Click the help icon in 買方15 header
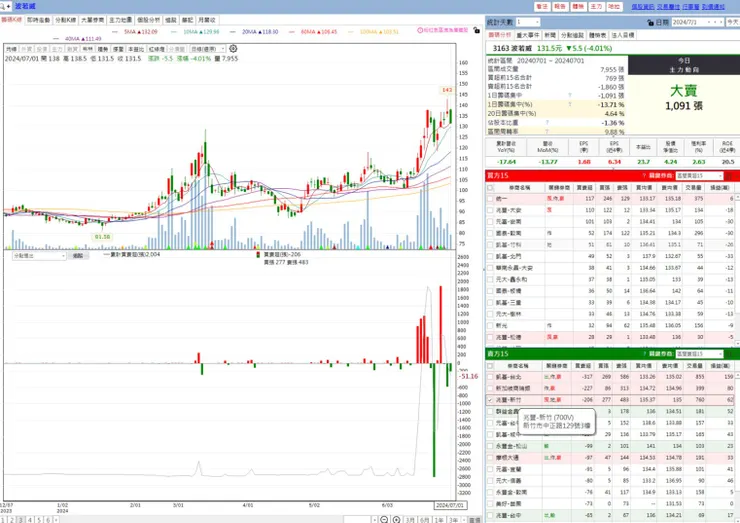740x523 pixels. coord(644,176)
